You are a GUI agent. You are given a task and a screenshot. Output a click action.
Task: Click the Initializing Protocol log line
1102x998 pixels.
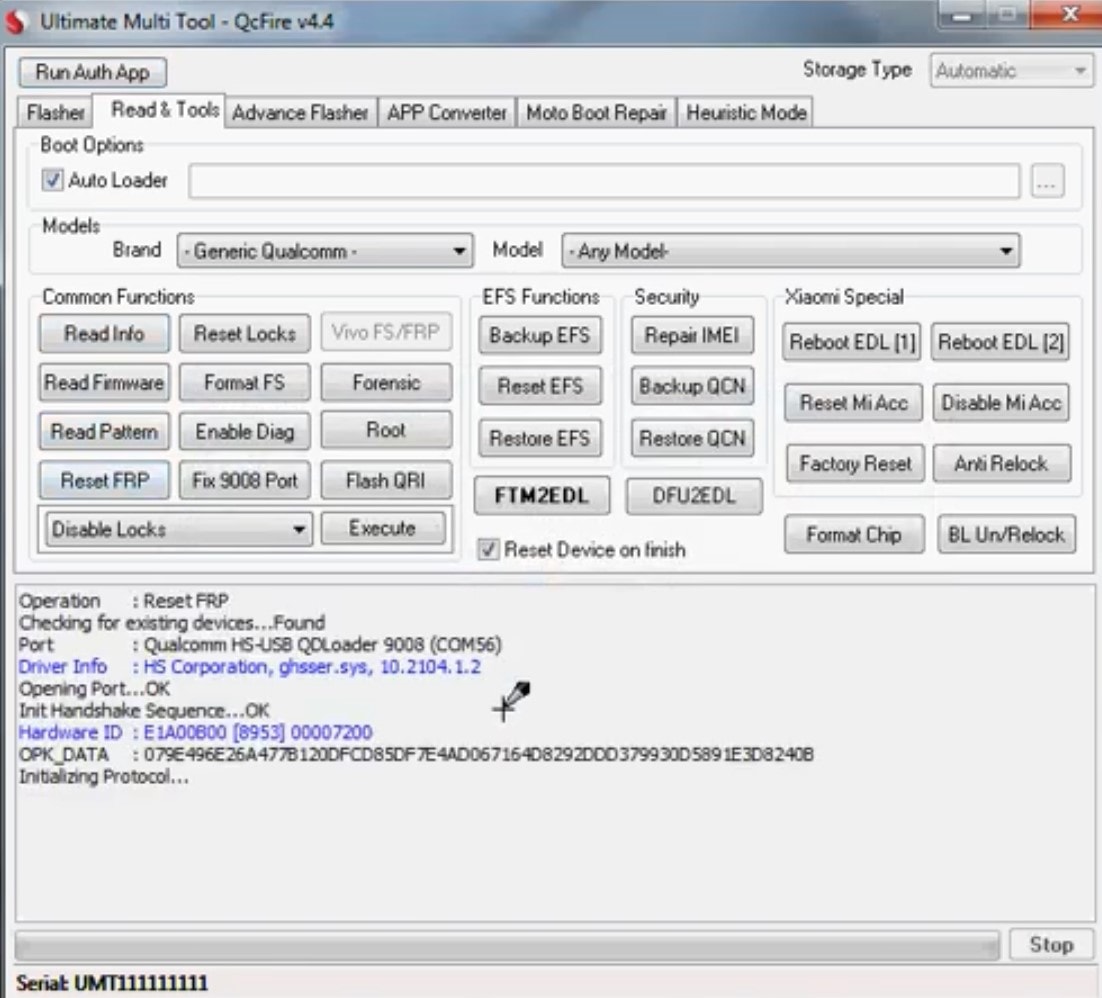[x=104, y=777]
